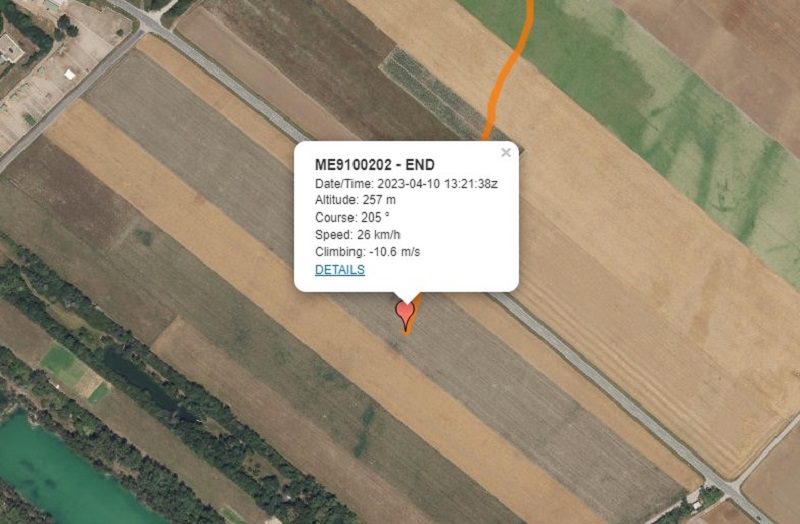Click the popup's pointer tail above marker
Screen dimensions: 800x524
coord(407,297)
